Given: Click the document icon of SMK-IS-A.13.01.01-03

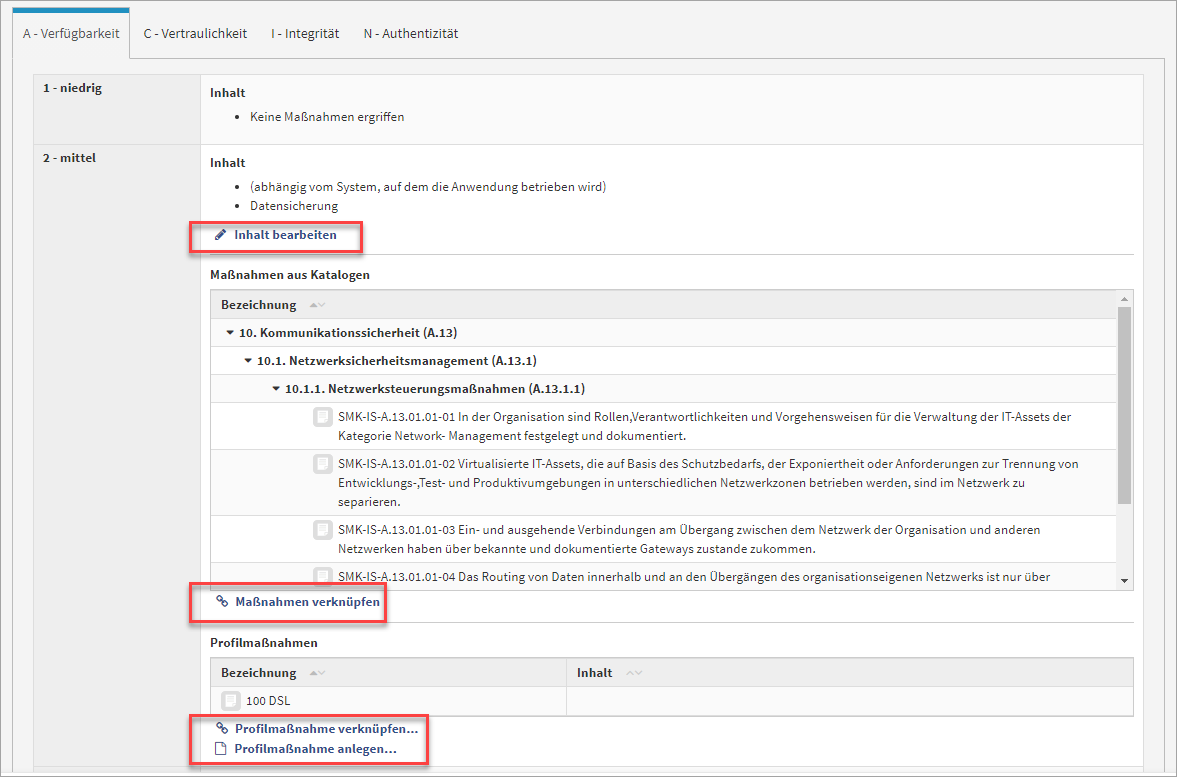Looking at the screenshot, I should click(x=322, y=530).
